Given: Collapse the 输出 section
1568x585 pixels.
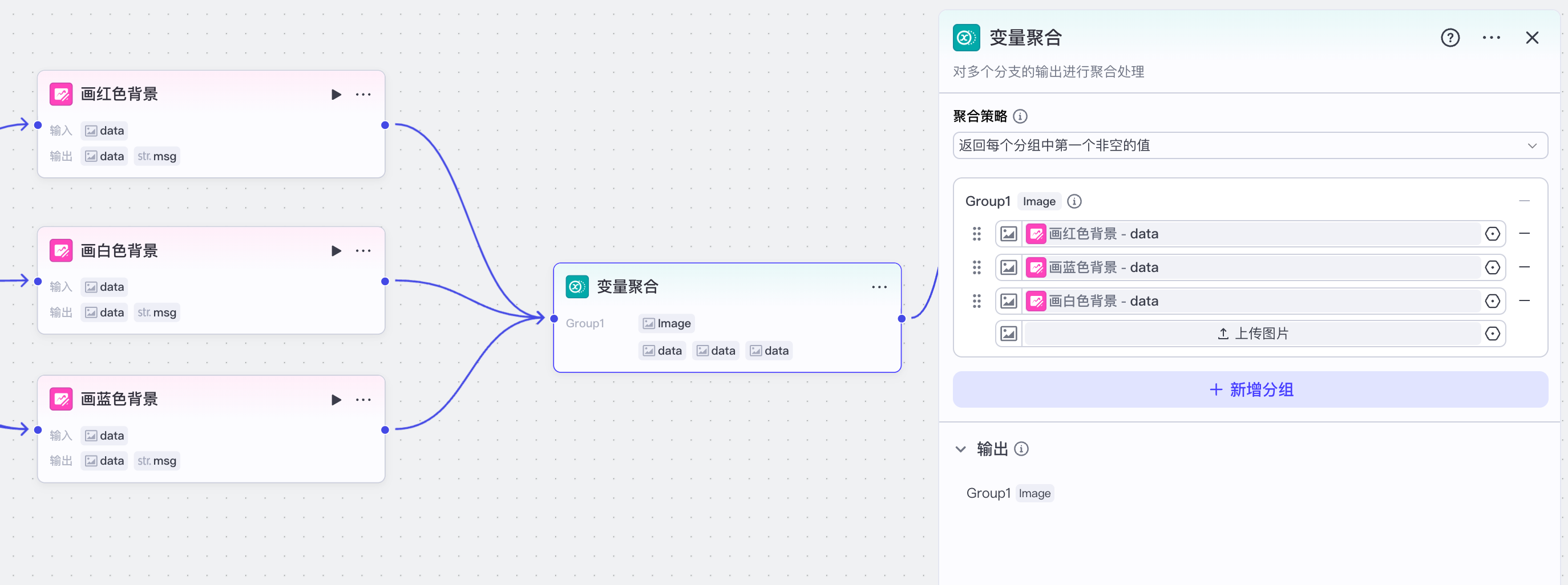Looking at the screenshot, I should 960,449.
